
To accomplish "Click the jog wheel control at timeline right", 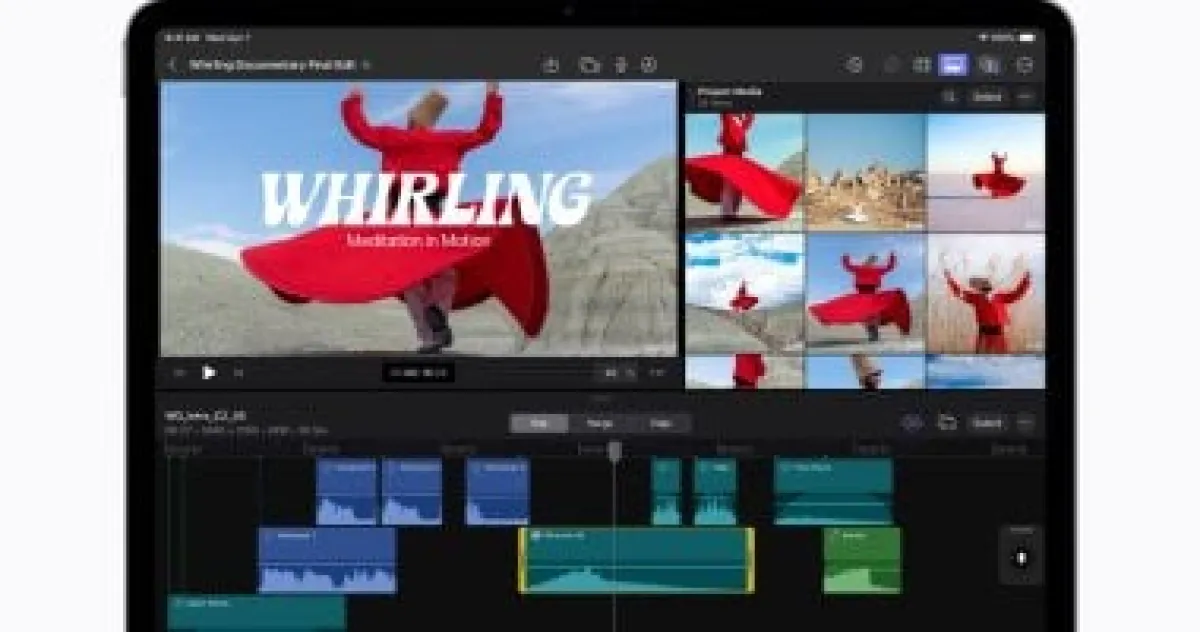I will point(1021,556).
